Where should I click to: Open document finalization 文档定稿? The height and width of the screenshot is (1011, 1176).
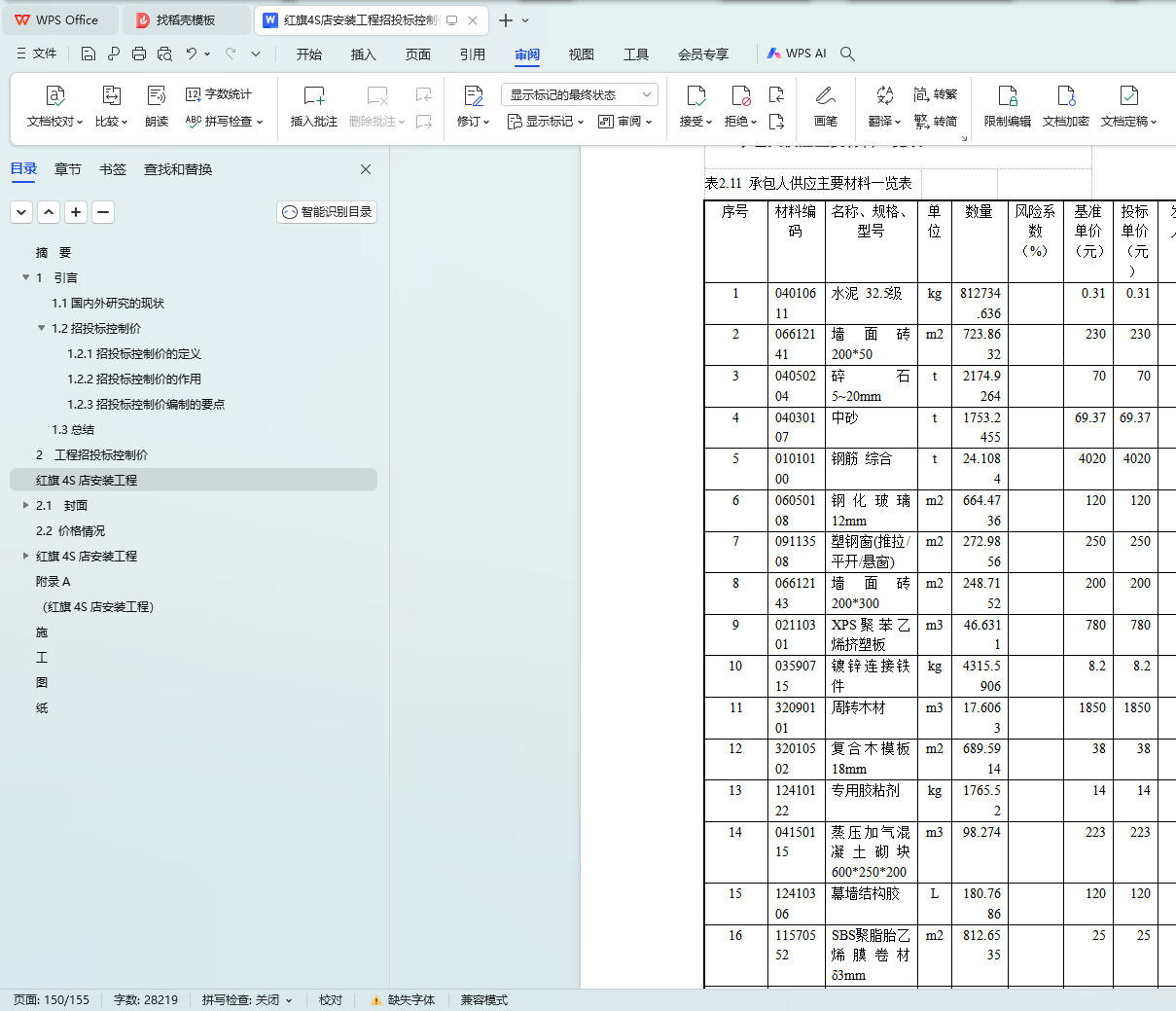[x=1129, y=107]
